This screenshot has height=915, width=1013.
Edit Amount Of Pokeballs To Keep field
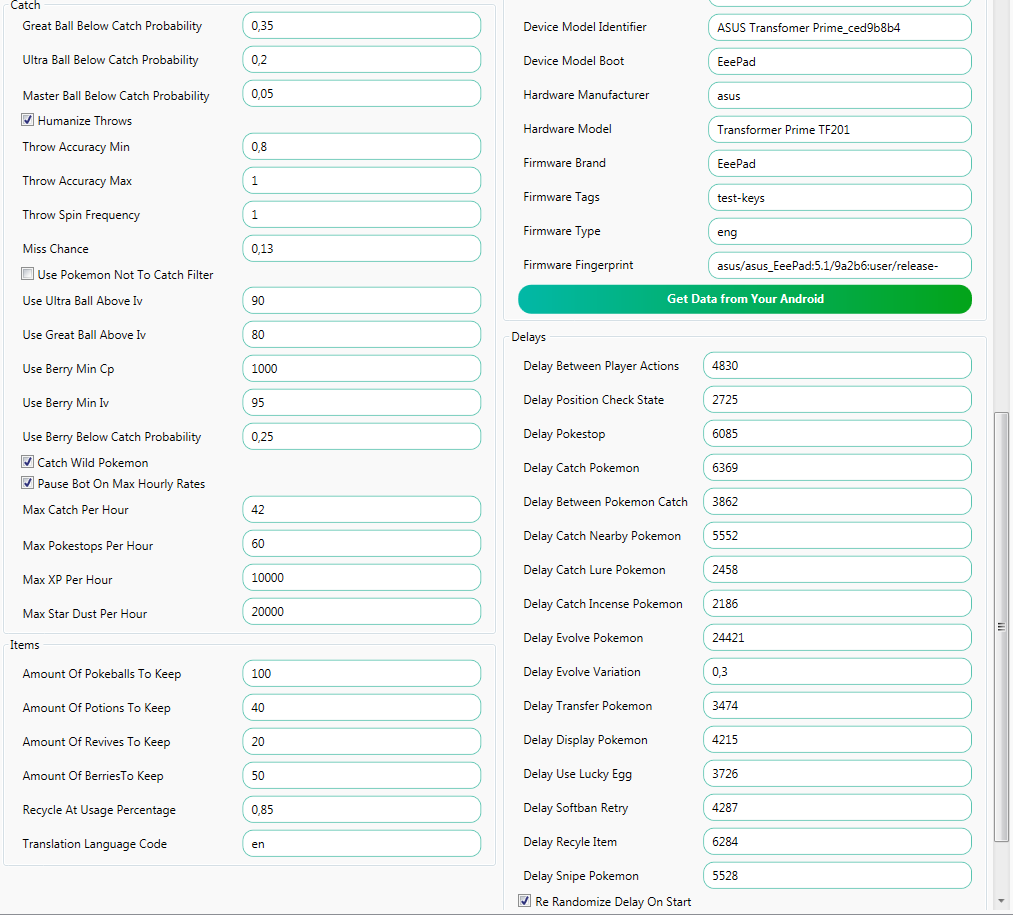tap(362, 673)
